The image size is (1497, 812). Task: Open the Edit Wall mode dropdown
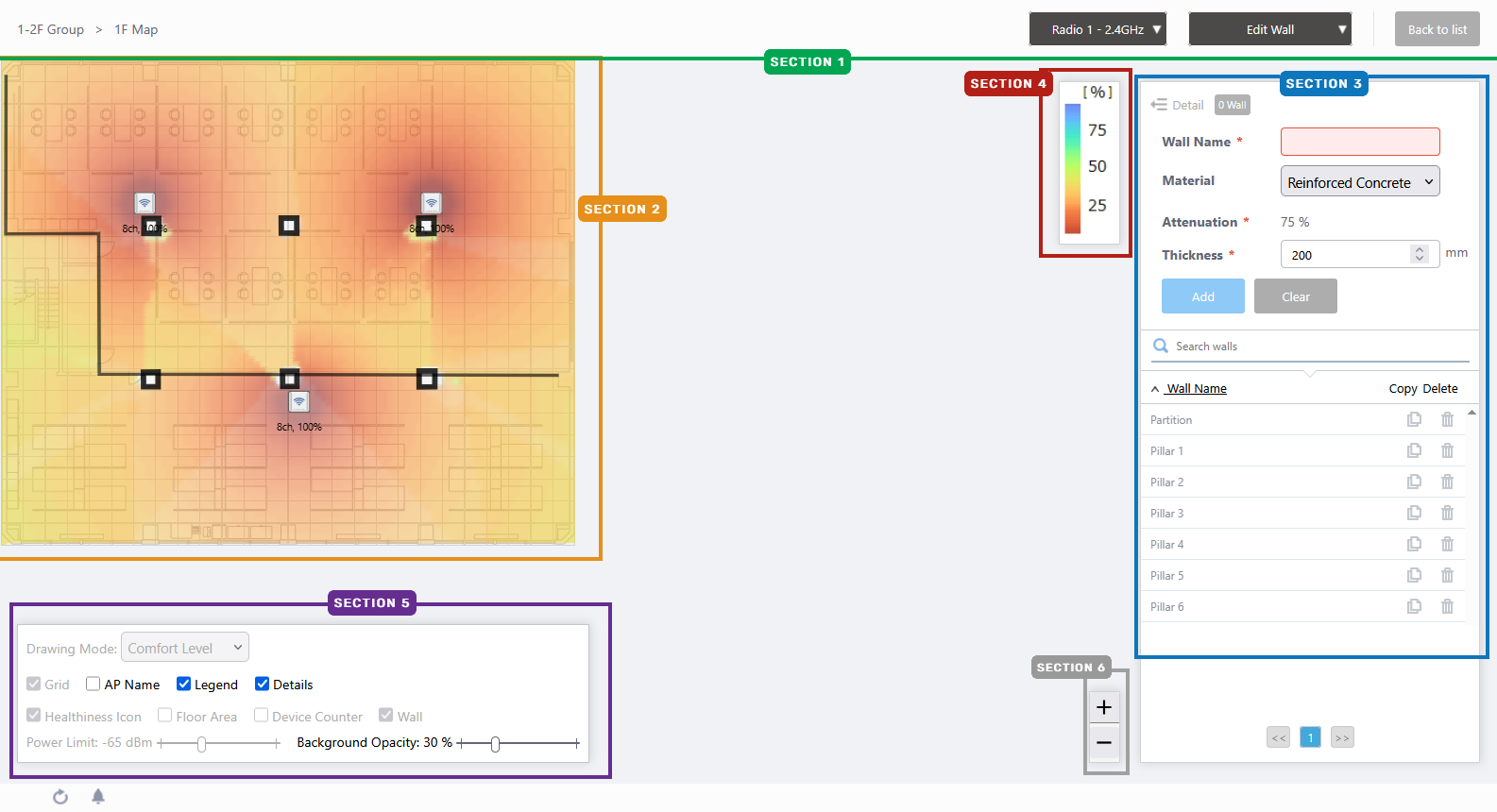1270,29
